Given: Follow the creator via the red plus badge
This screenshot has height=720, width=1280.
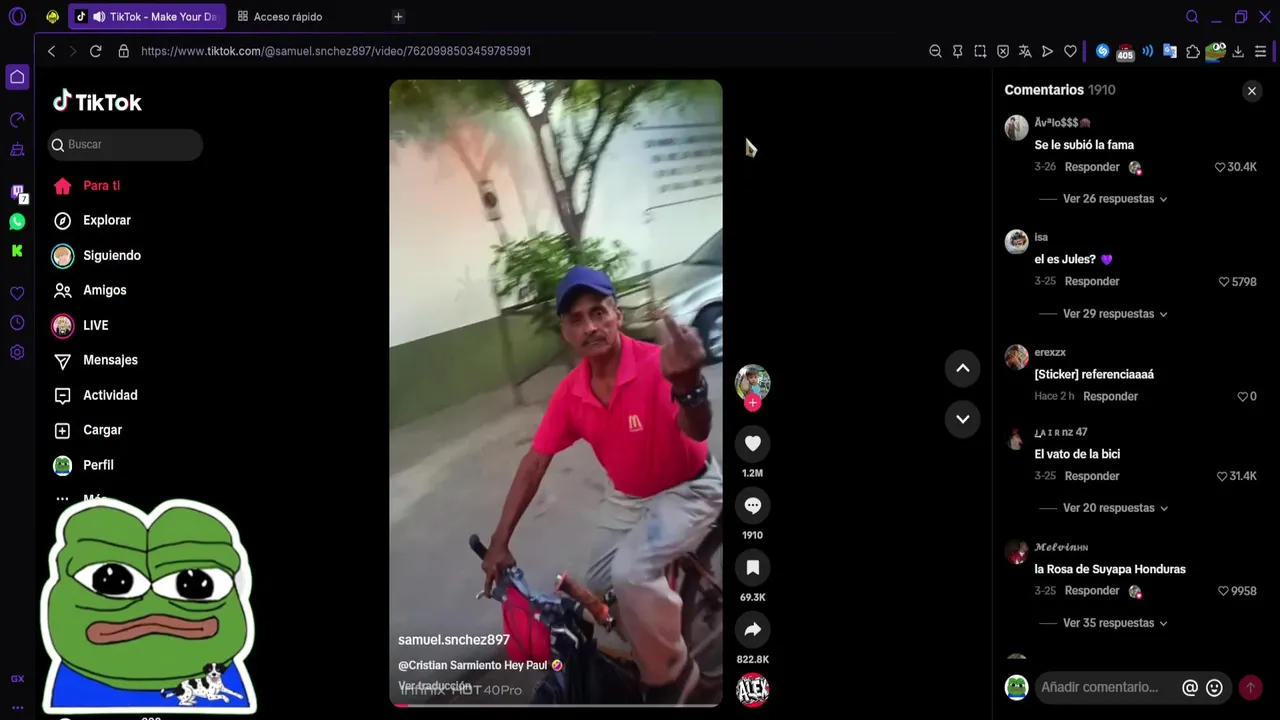Looking at the screenshot, I should 752,403.
